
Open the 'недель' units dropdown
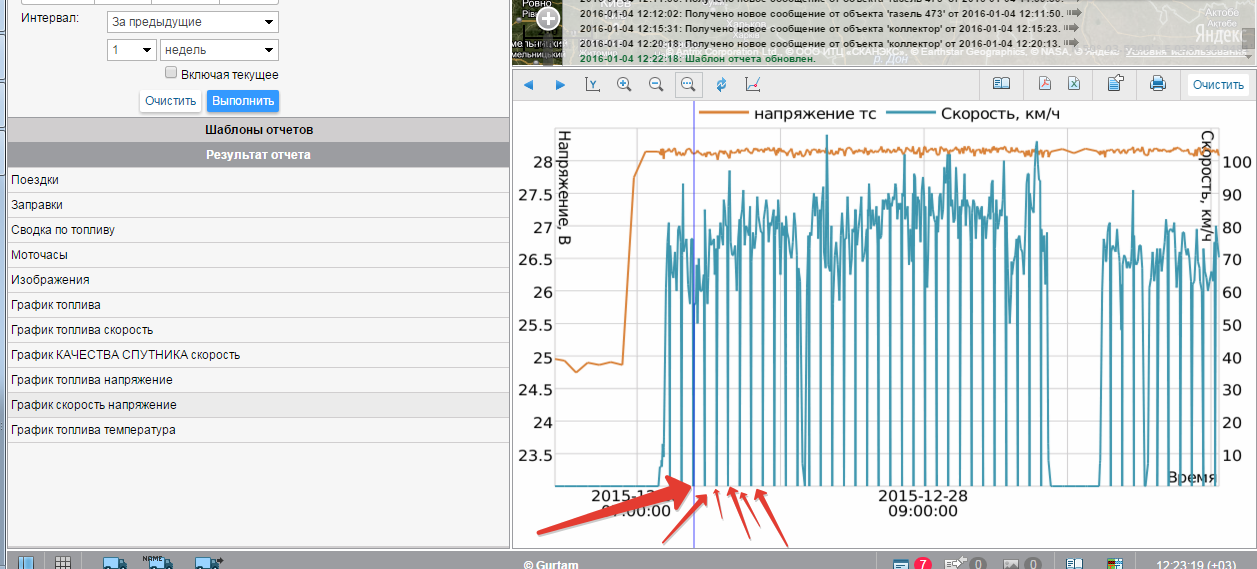218,50
